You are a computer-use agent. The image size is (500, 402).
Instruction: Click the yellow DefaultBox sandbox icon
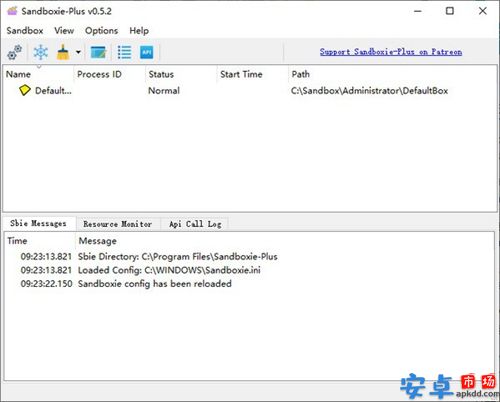click(25, 90)
